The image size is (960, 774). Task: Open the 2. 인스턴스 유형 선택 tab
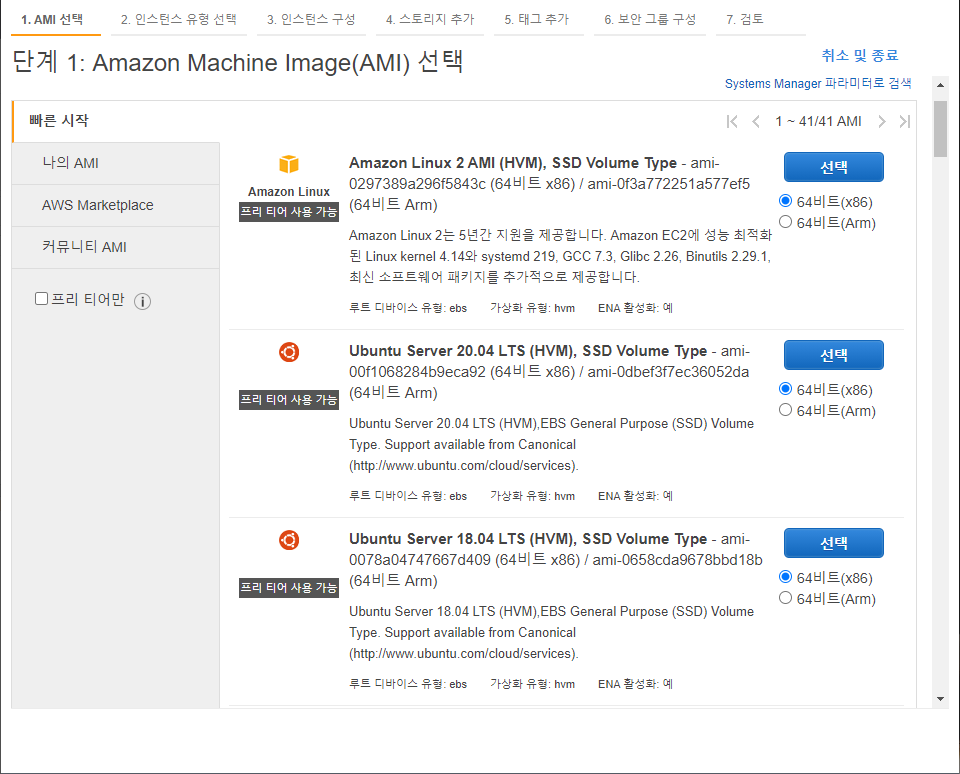click(179, 20)
